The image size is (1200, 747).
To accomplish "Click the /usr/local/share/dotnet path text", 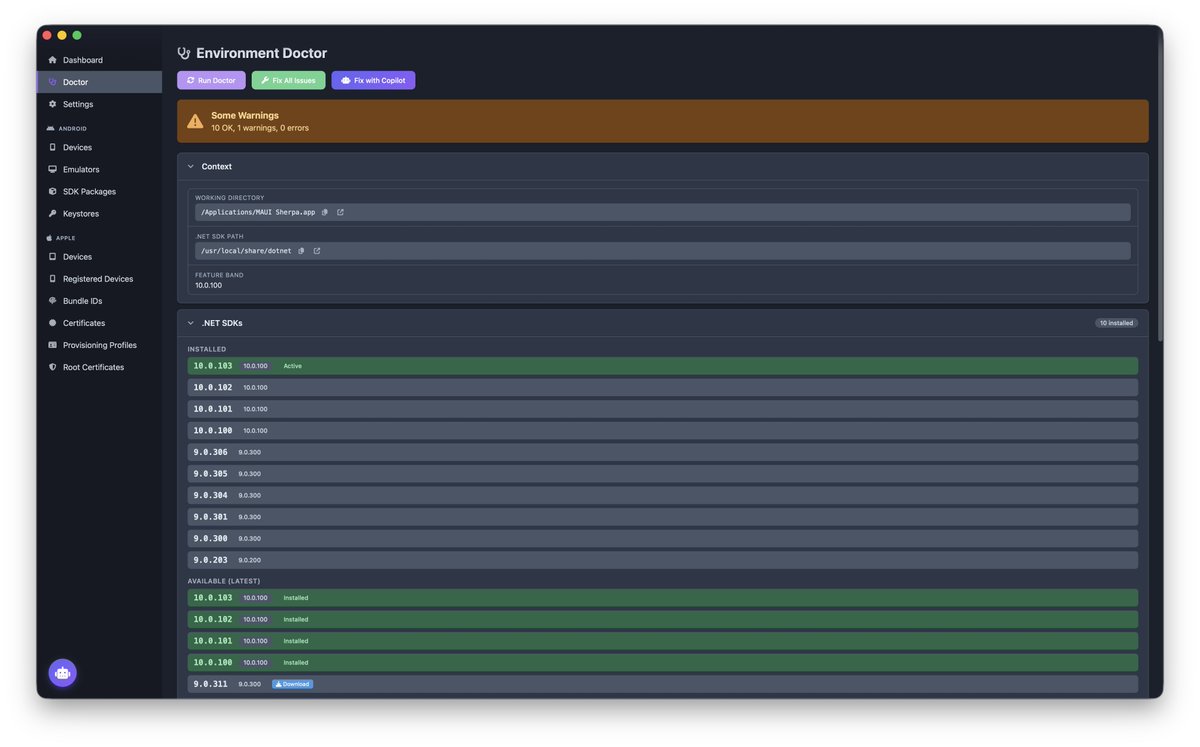I will click(246, 251).
